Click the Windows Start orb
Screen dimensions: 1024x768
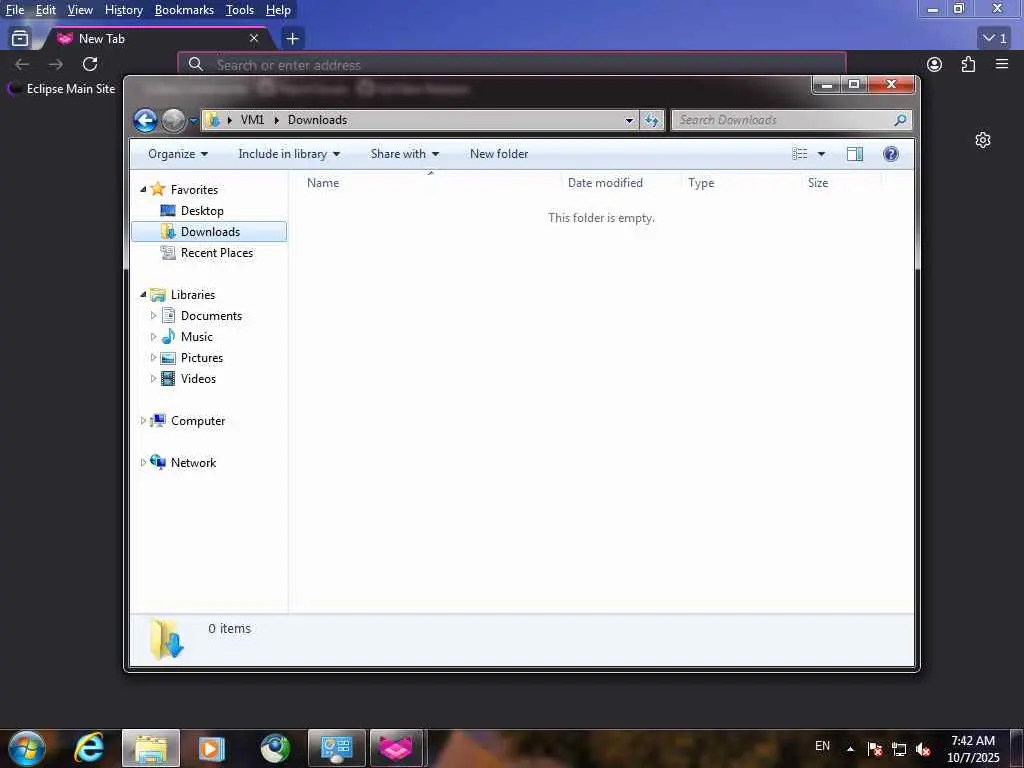pyautogui.click(x=27, y=748)
